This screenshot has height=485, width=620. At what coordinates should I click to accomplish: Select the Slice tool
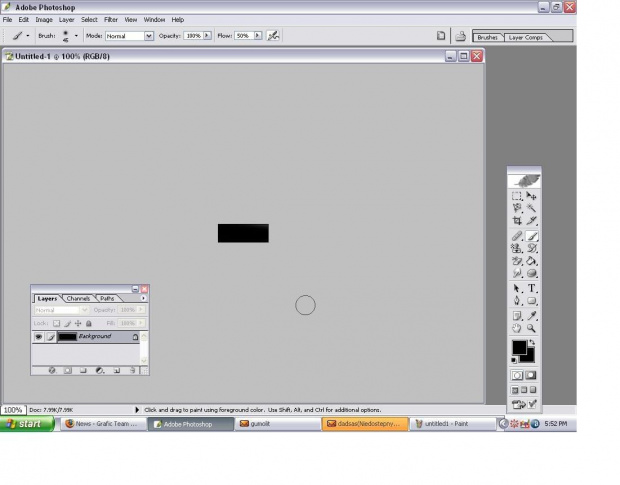pyautogui.click(x=531, y=221)
